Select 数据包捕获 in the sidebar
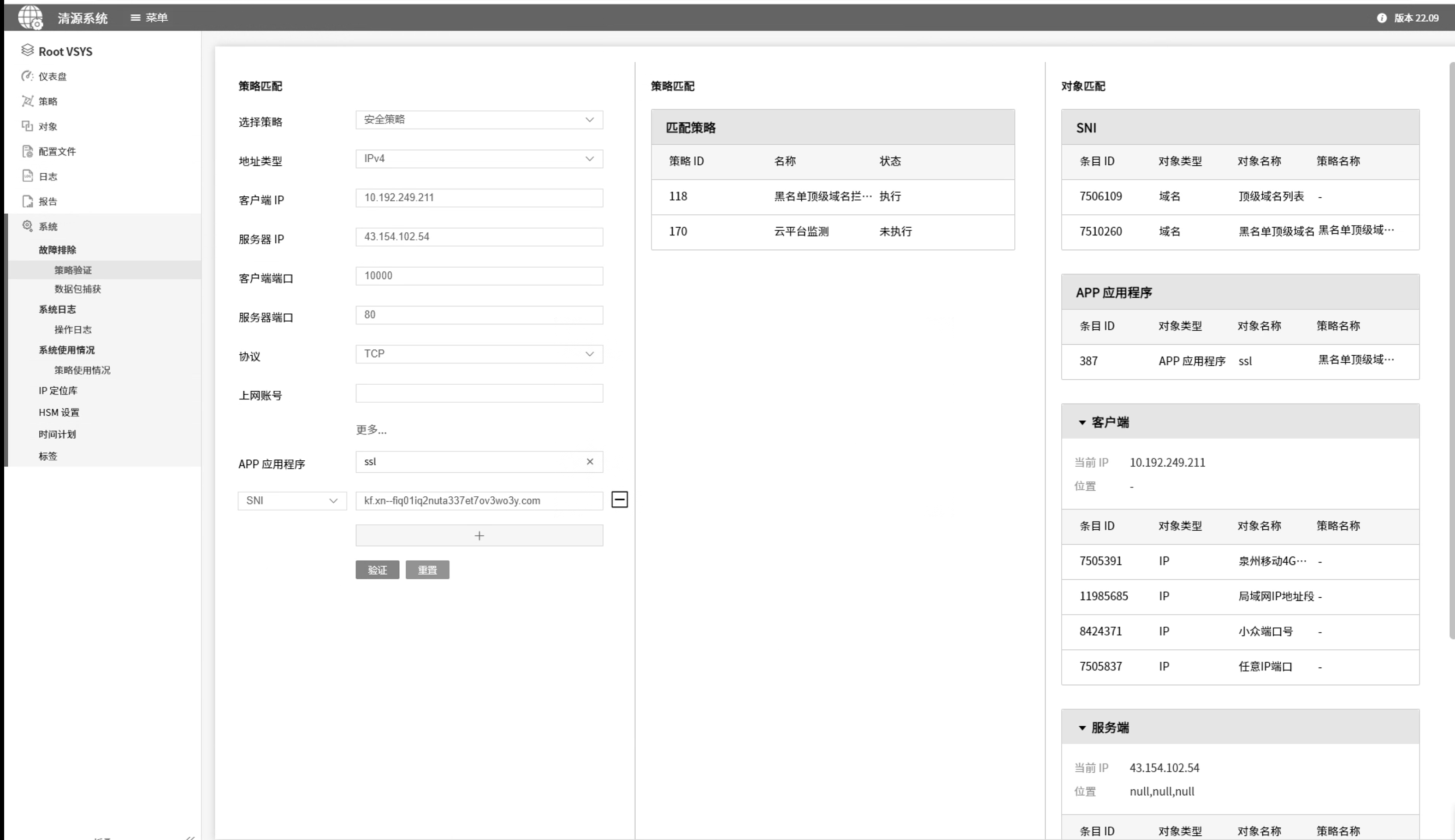Viewport: 1455px width, 840px height. click(77, 288)
